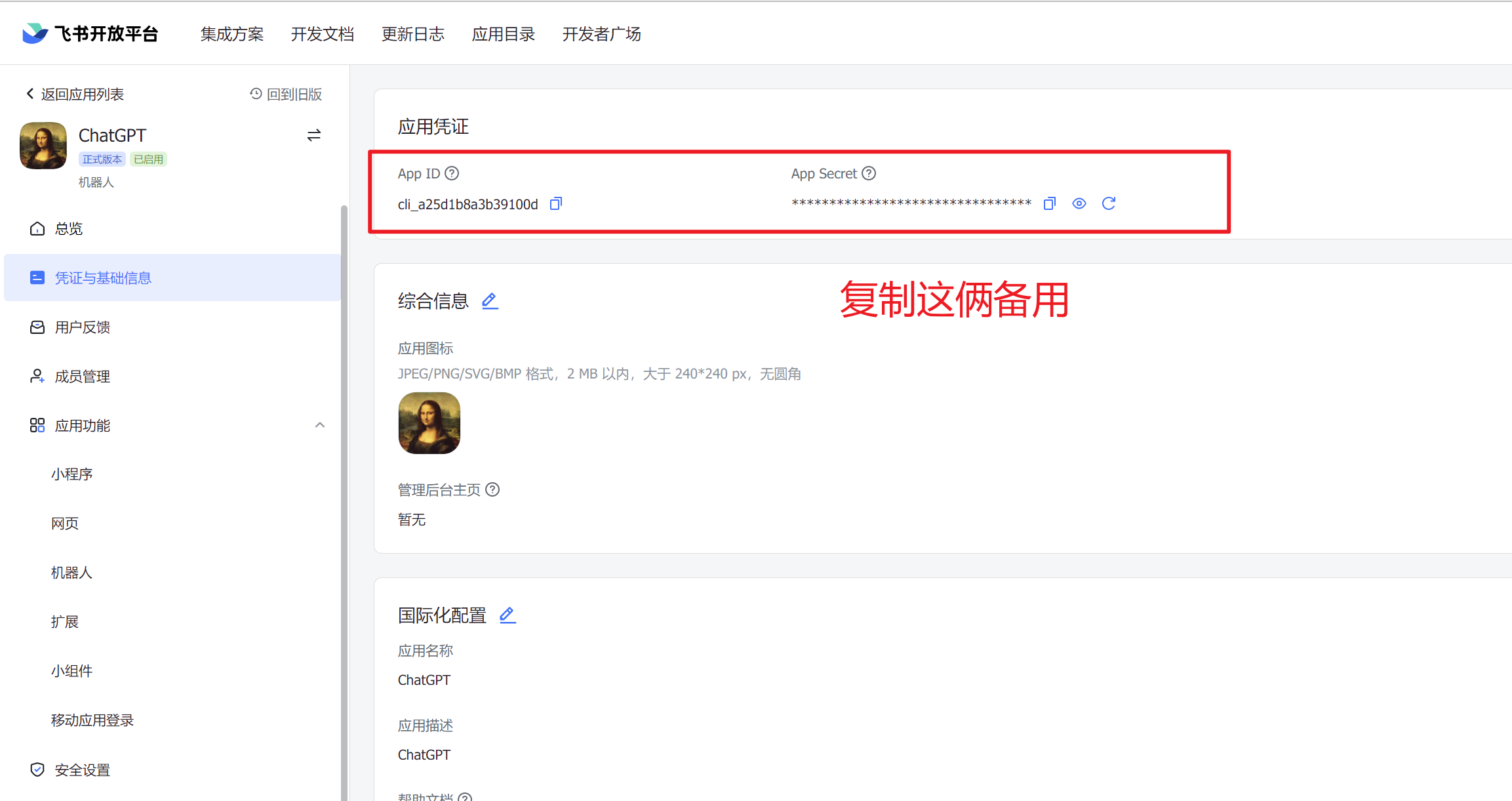Click the masked App Secret asterisks
The width and height of the screenshot is (1512, 801).
(911, 203)
